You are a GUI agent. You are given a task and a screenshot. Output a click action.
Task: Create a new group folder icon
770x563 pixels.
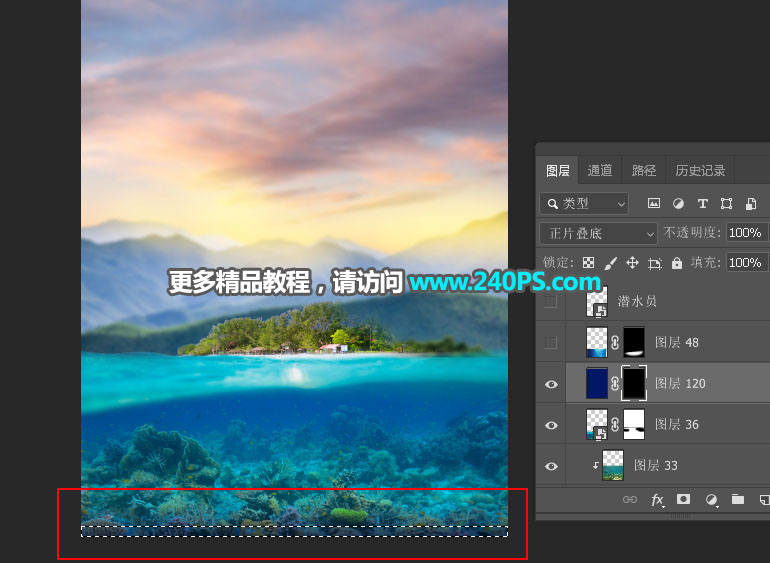tap(738, 500)
